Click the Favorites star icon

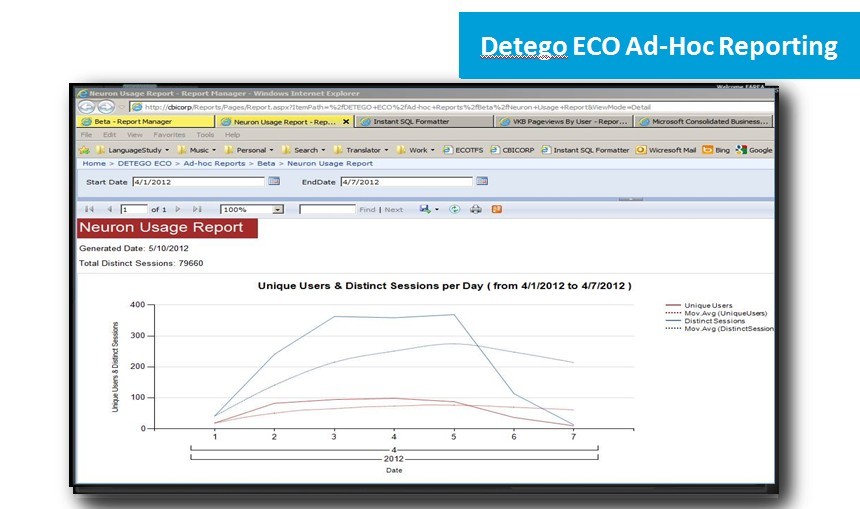[84, 150]
